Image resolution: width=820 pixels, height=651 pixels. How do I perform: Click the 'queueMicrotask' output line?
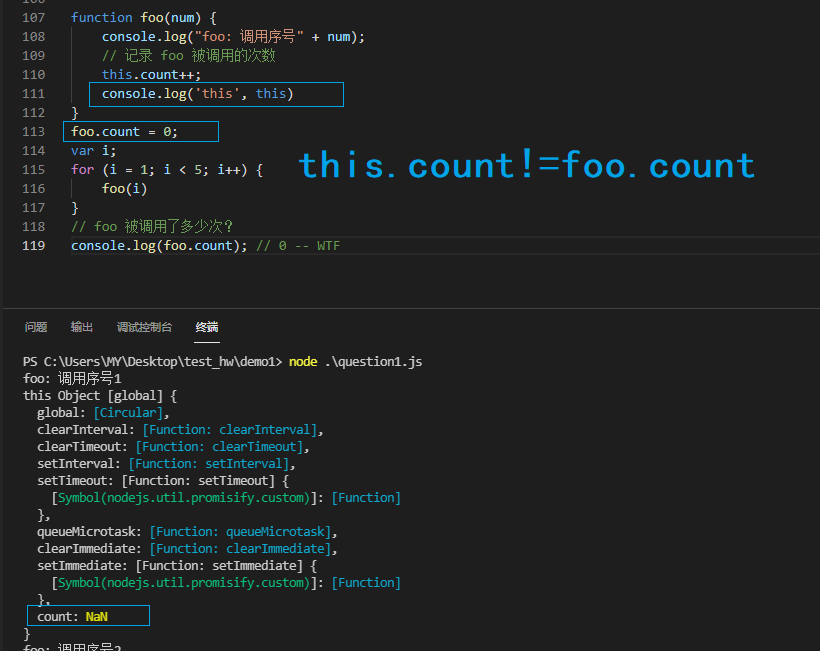[x=187, y=532]
